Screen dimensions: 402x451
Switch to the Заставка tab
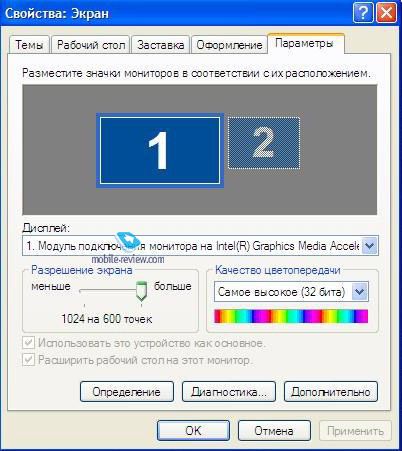click(161, 45)
